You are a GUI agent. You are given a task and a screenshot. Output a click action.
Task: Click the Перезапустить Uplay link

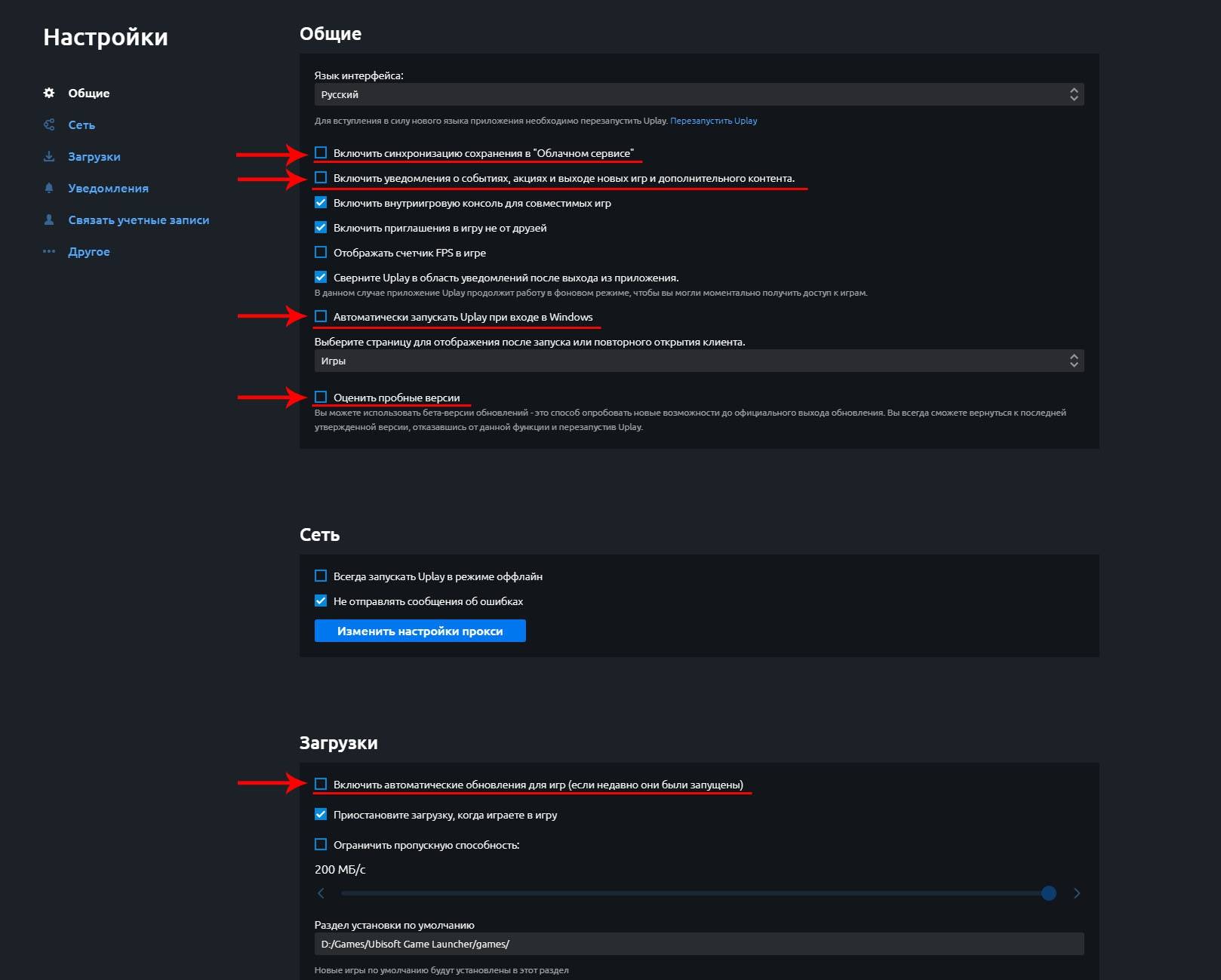(713, 121)
